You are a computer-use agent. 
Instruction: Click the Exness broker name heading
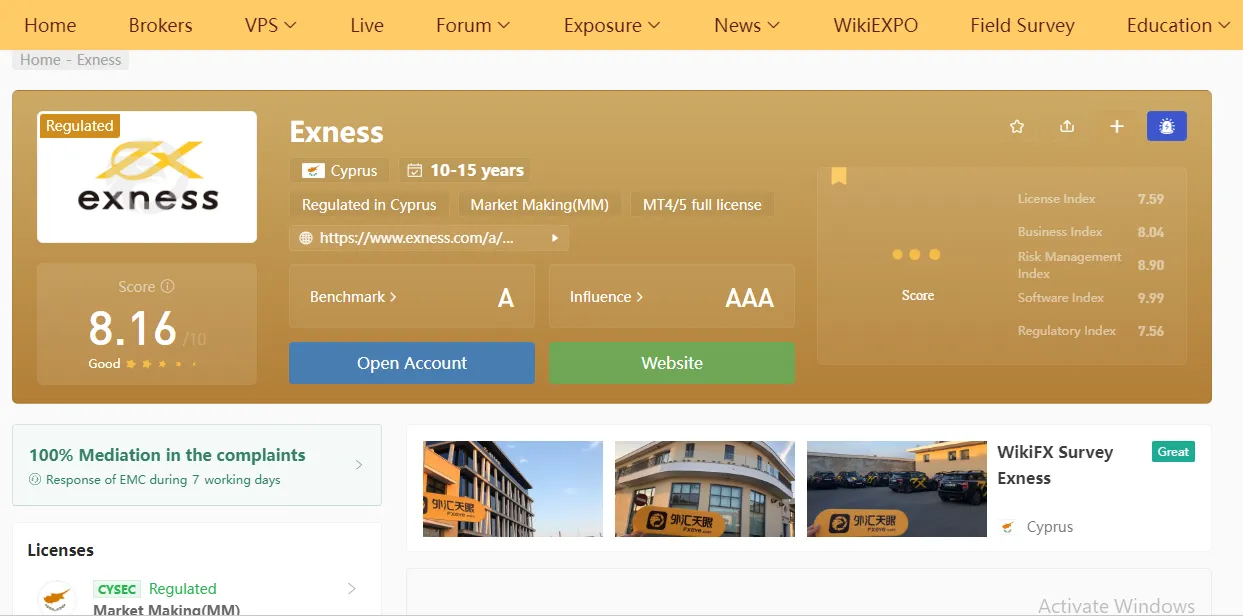pyautogui.click(x=336, y=132)
